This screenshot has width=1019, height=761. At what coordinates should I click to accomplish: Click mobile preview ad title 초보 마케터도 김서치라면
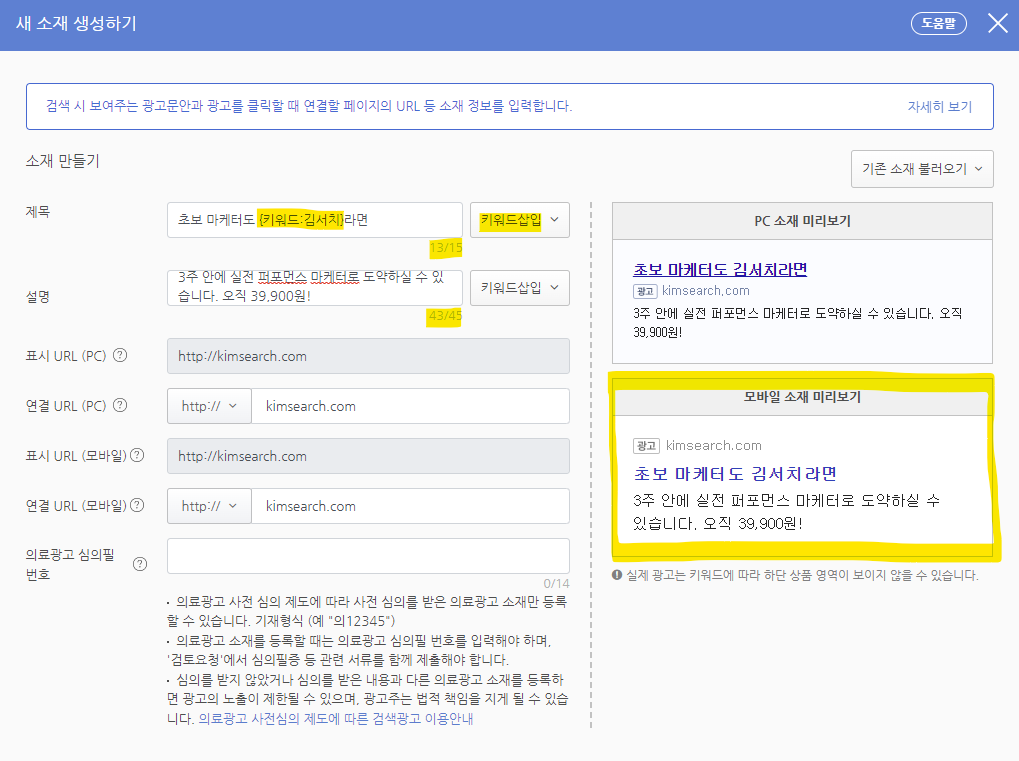point(735,474)
